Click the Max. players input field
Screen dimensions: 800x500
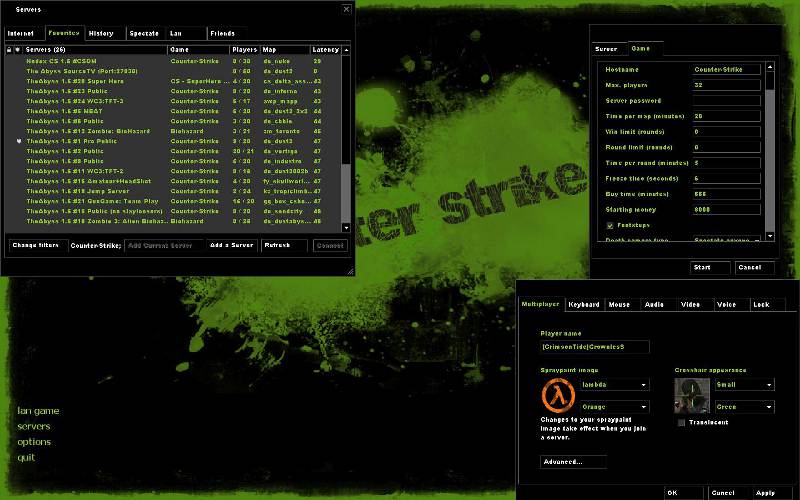727,85
